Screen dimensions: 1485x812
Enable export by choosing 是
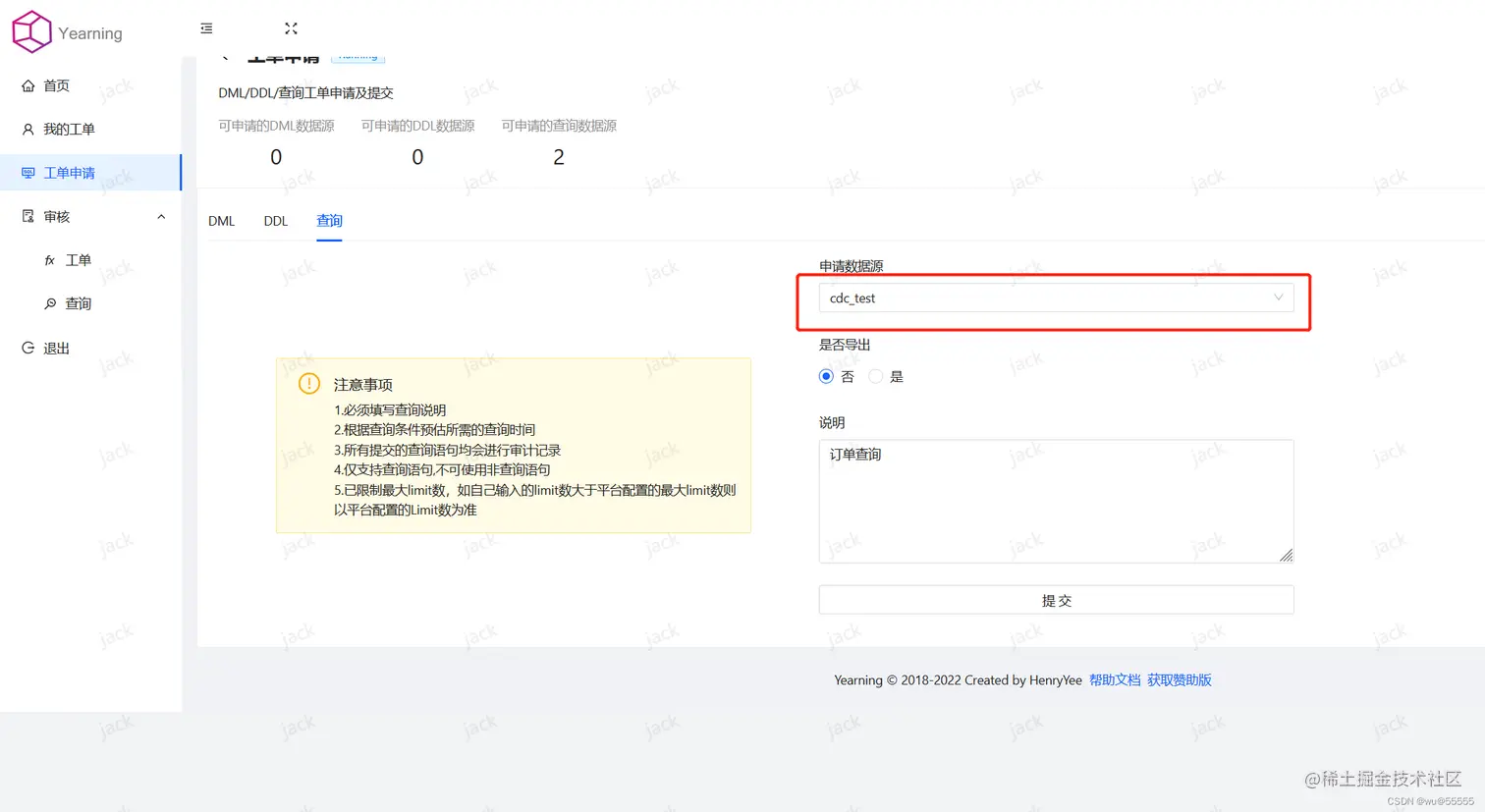[875, 376]
